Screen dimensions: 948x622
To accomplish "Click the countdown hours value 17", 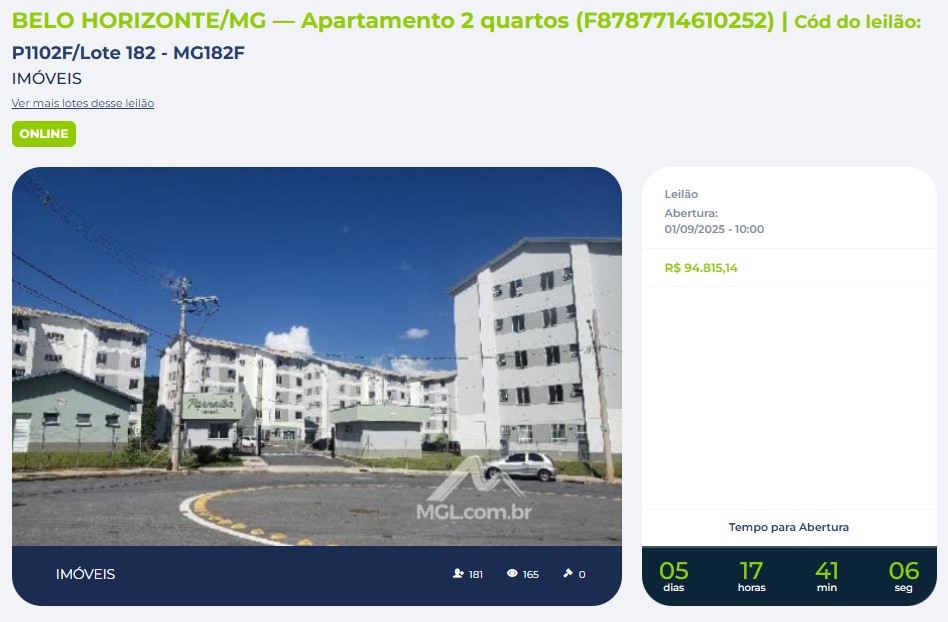I will 751,571.
